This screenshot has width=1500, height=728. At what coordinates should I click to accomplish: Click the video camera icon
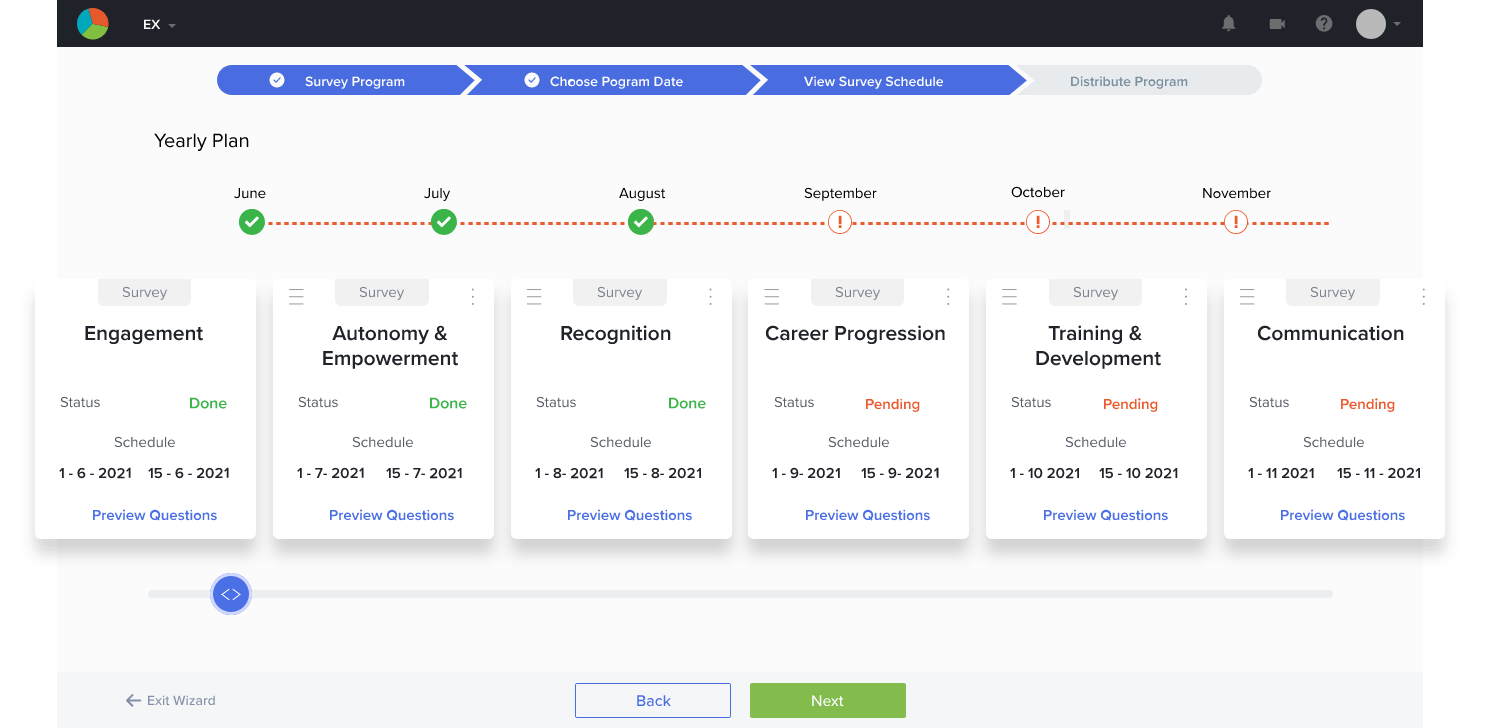tap(1277, 24)
